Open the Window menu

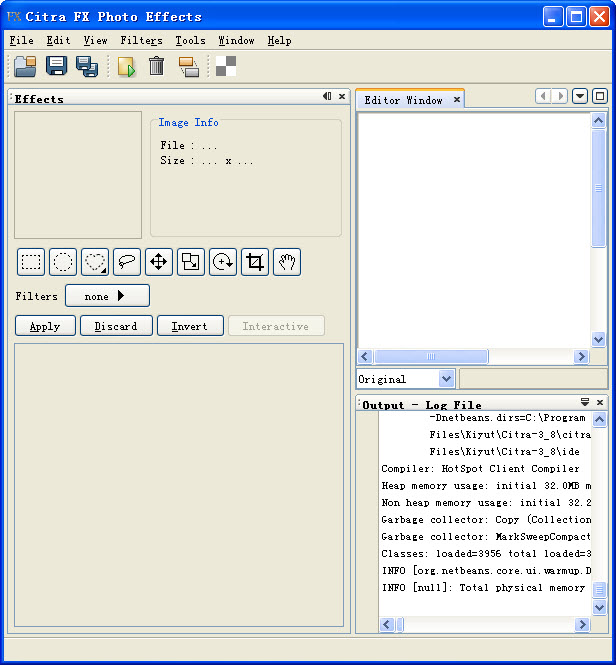(x=236, y=41)
